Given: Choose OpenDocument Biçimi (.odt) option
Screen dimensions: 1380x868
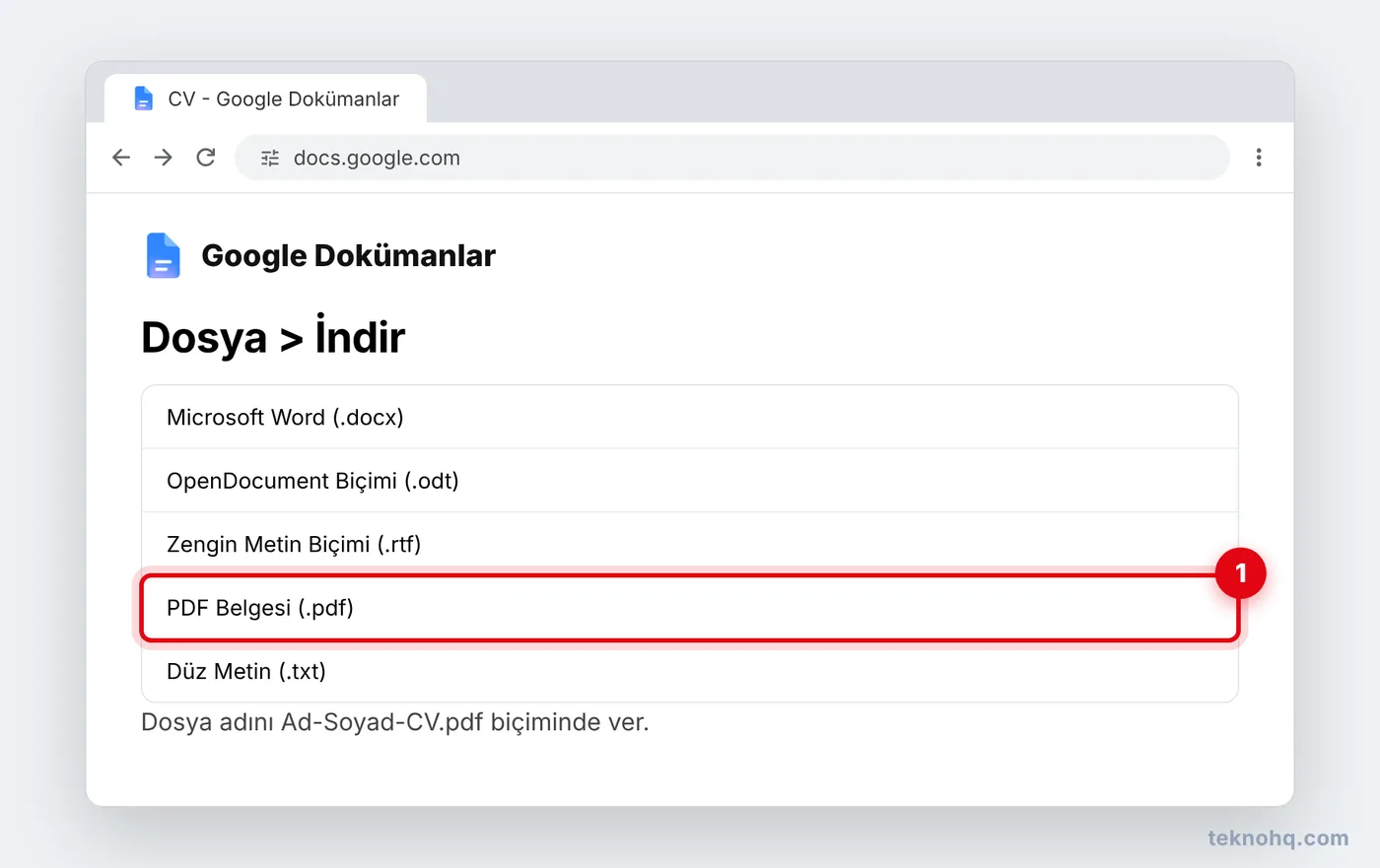Looking at the screenshot, I should pyautogui.click(x=690, y=481).
